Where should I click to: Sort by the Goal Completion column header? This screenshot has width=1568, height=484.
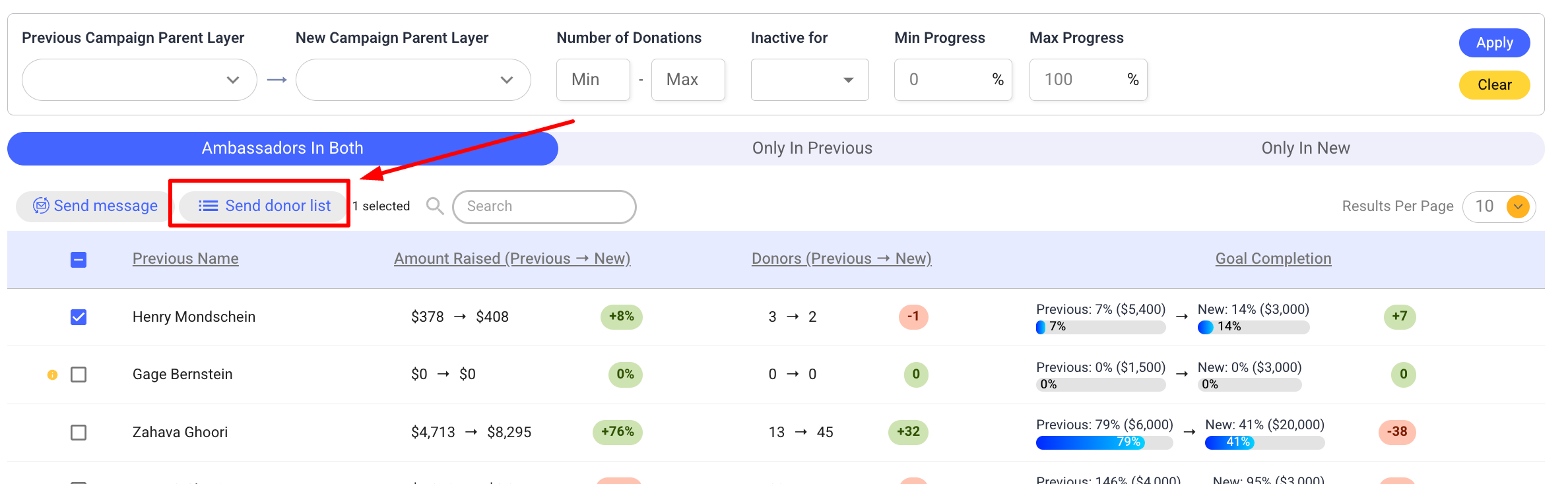[x=1273, y=258]
